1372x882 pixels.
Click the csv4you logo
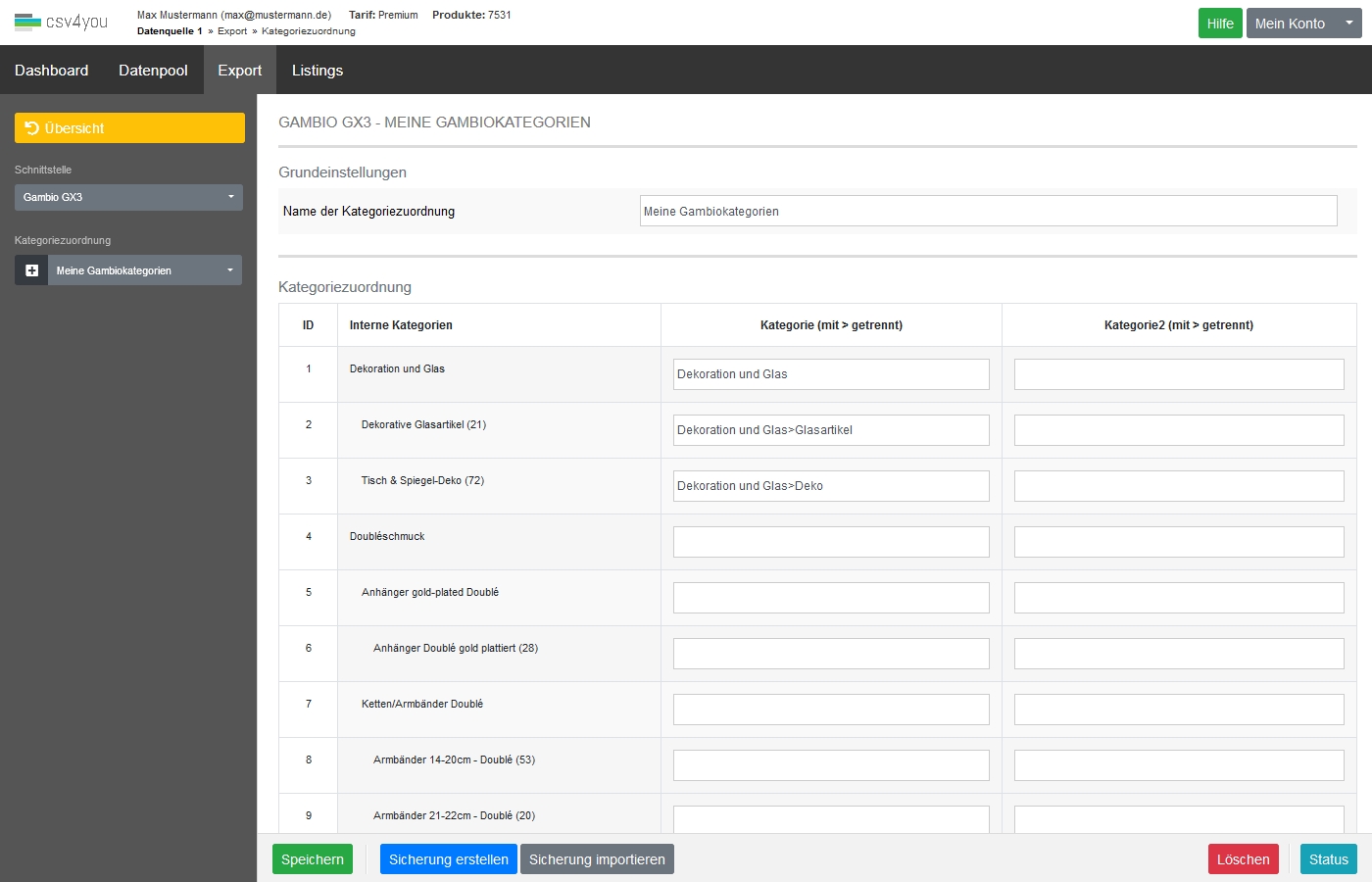coord(61,22)
